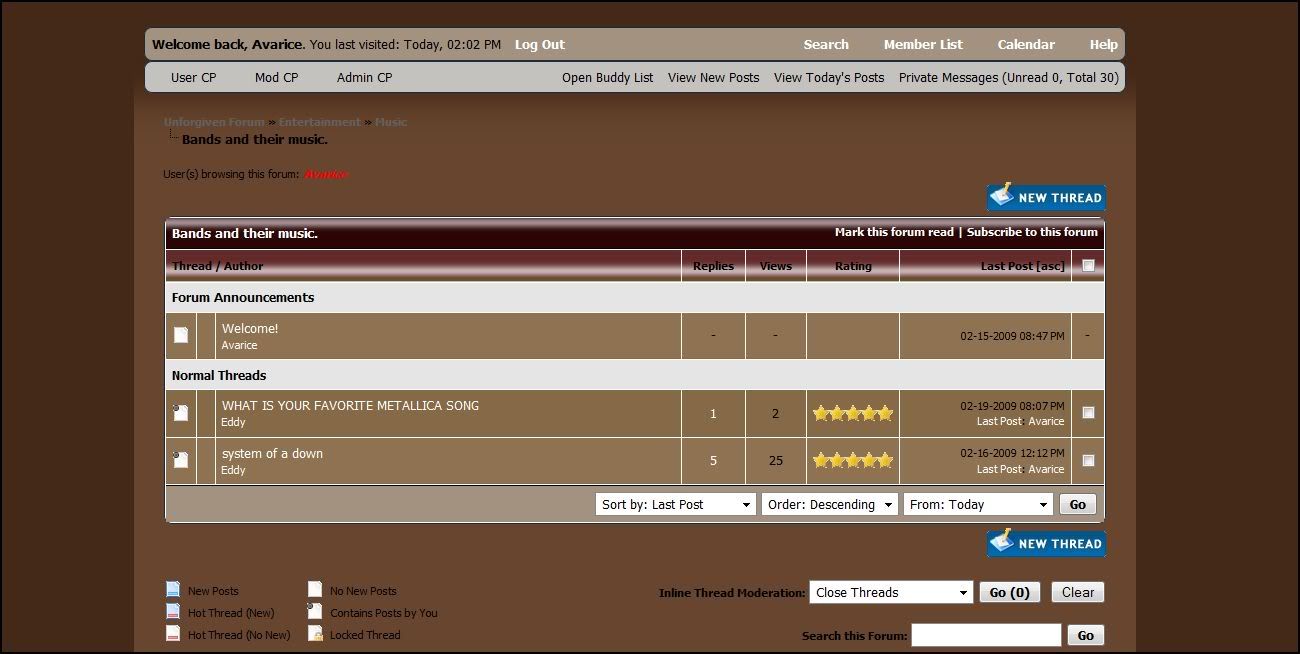Screen dimensions: 1300x654
Task: Open the Order Descending dropdown
Action: pos(829,505)
